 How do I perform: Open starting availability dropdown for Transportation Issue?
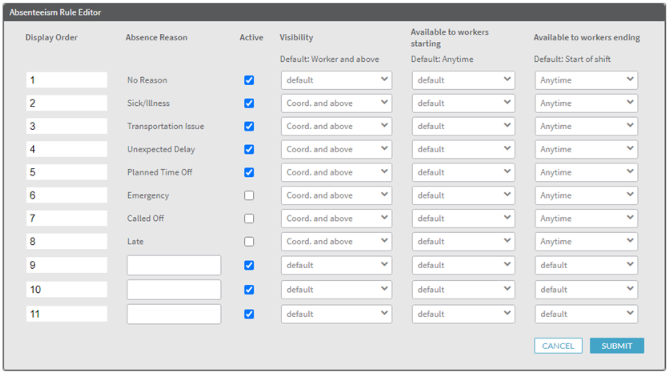click(x=463, y=126)
